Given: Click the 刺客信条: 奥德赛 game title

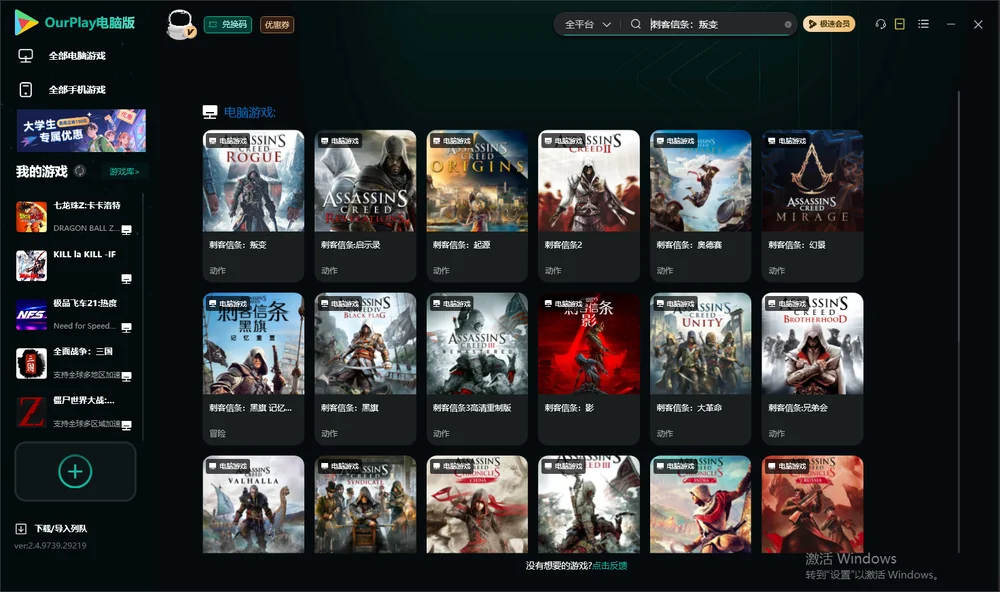Looking at the screenshot, I should 689,245.
